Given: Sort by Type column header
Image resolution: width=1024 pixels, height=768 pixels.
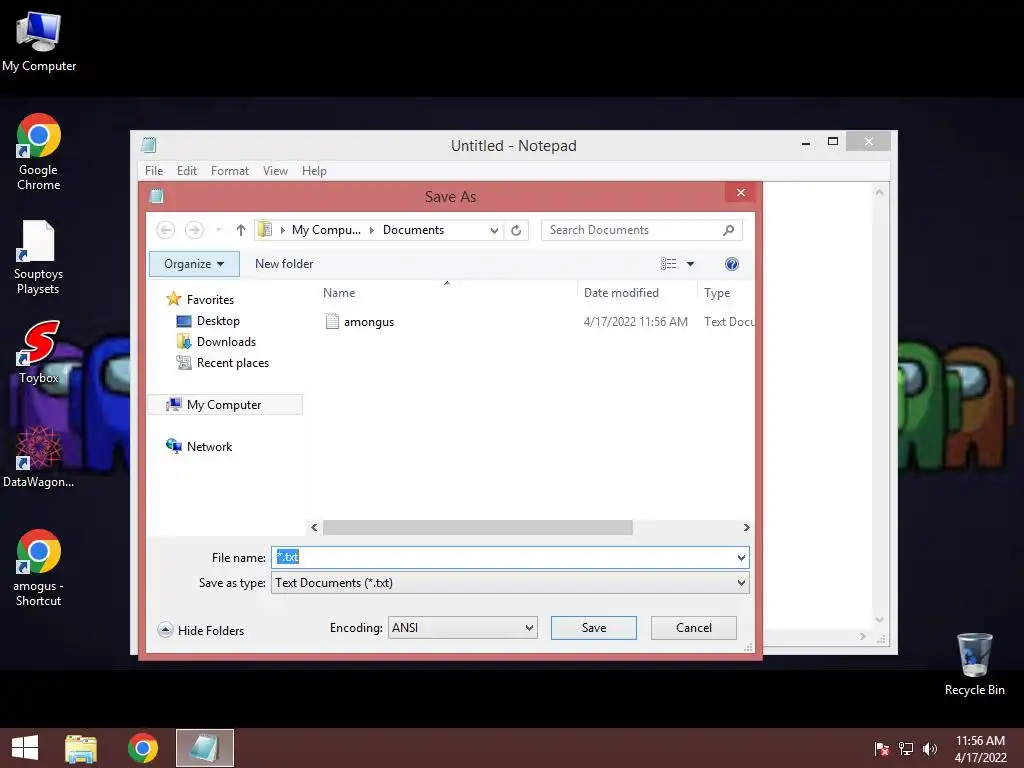Looking at the screenshot, I should pyautogui.click(x=717, y=293).
